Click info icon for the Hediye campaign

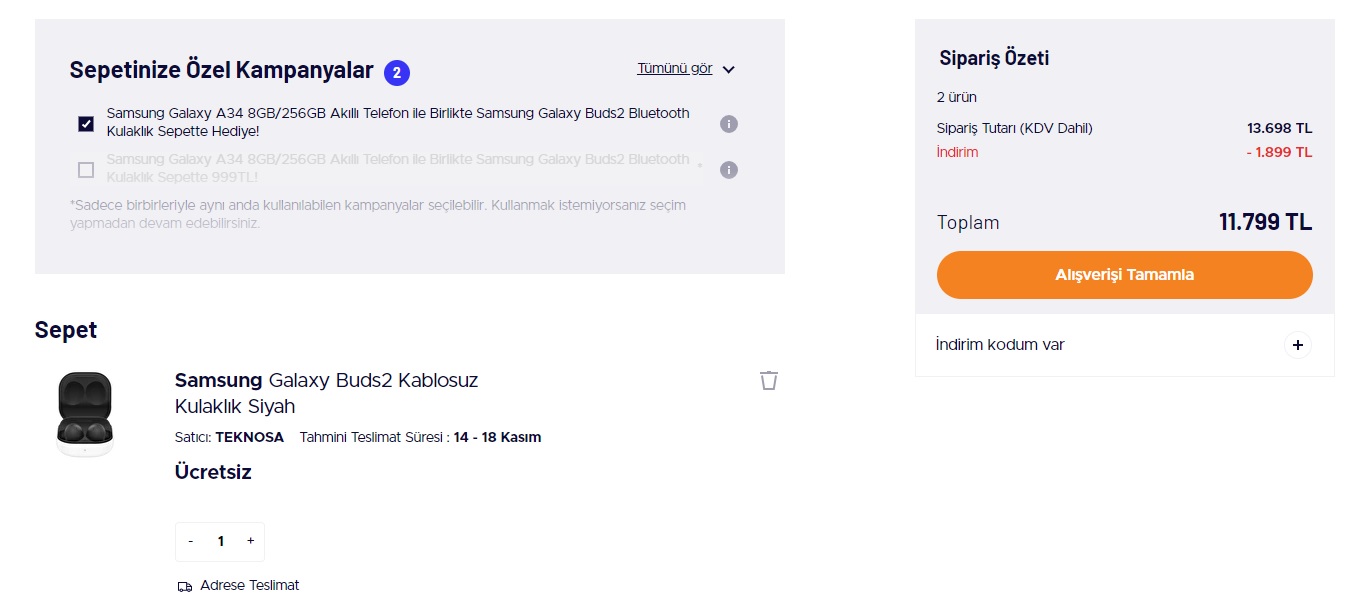click(x=729, y=124)
